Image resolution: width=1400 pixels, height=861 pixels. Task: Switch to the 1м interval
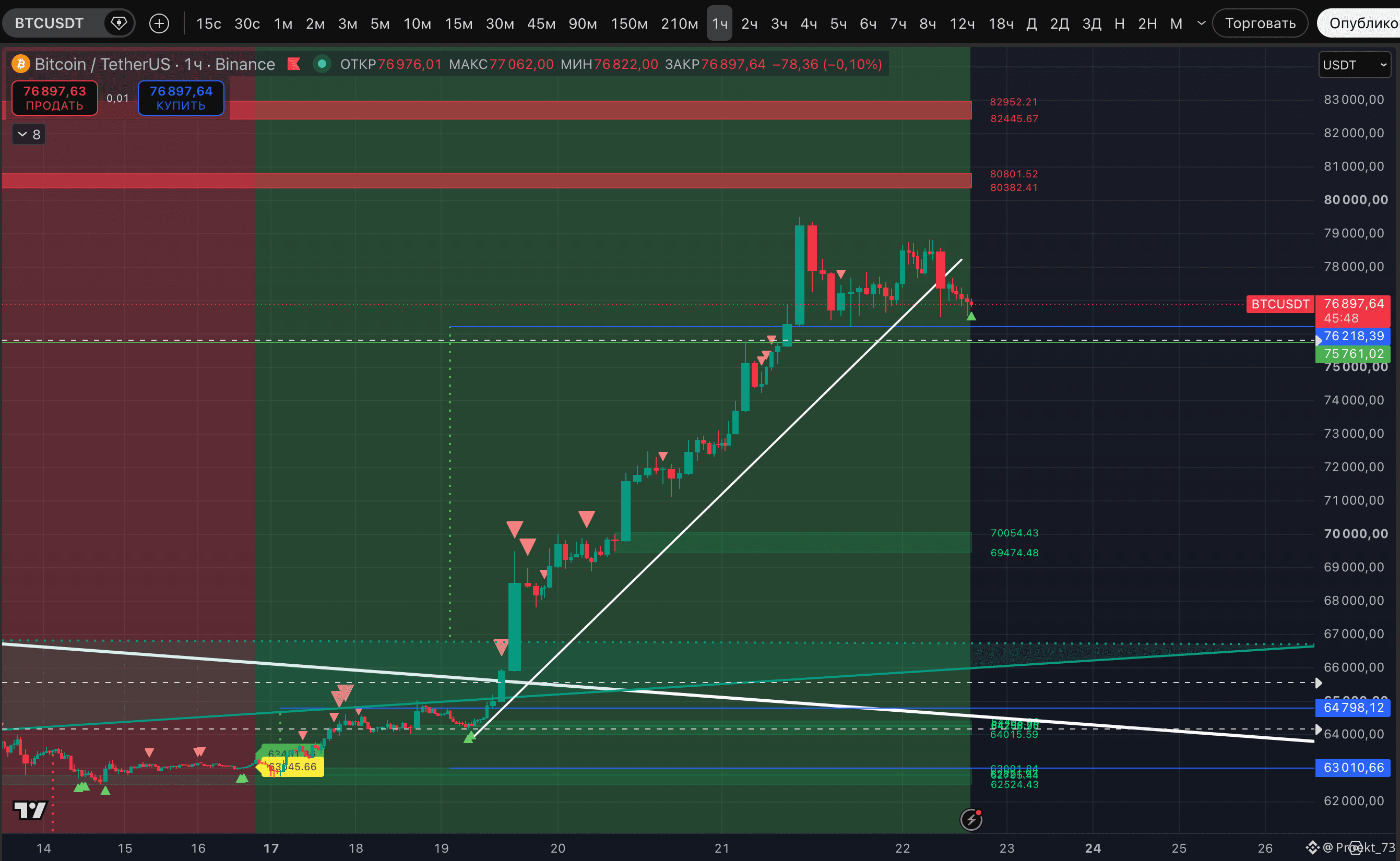pos(283,23)
